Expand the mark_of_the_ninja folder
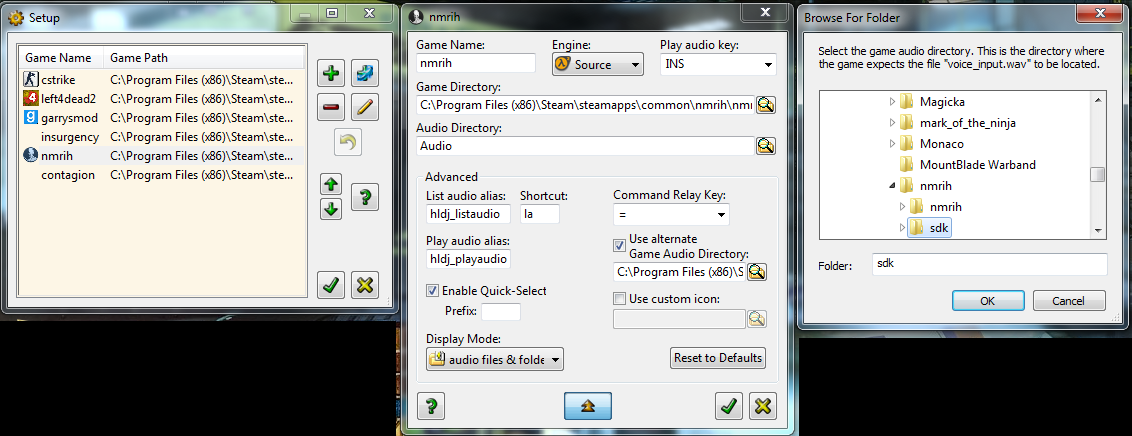Viewport: 1132px width, 436px height. (892, 123)
